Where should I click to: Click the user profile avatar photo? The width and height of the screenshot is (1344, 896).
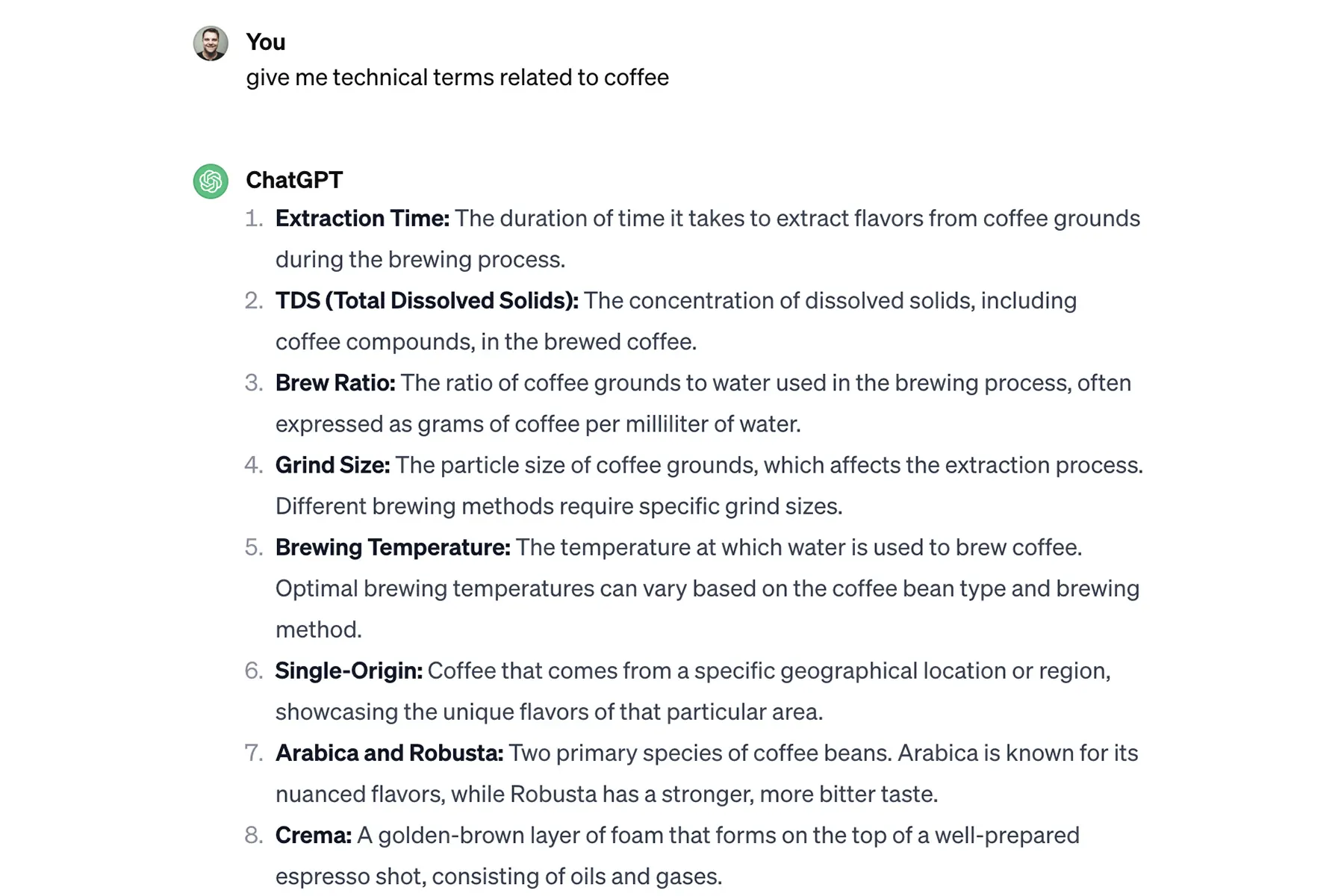(211, 43)
